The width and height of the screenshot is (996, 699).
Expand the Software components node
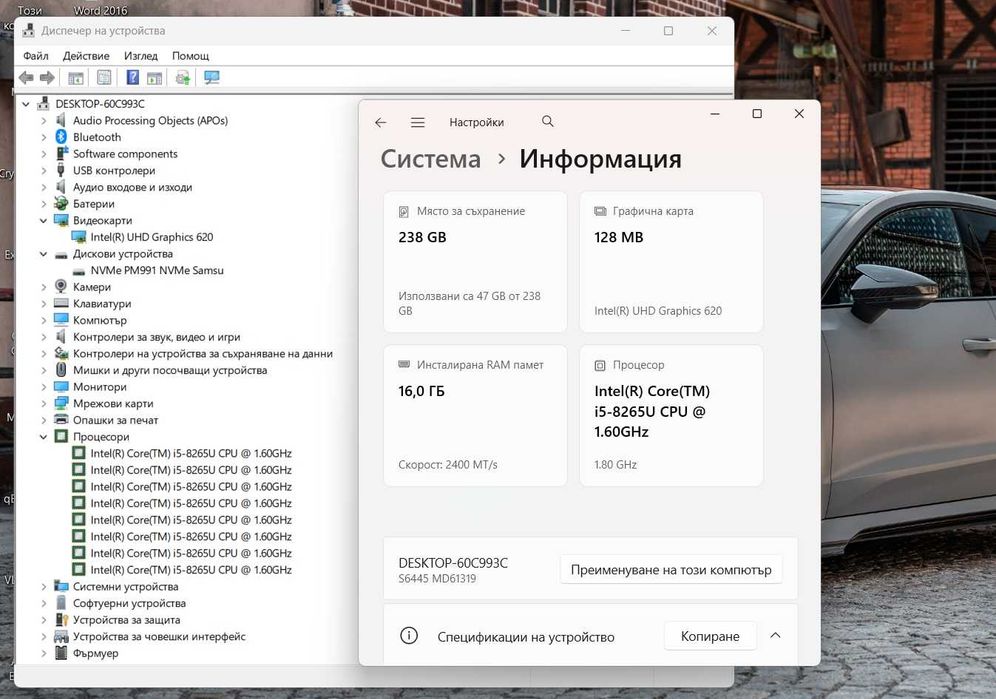(x=43, y=154)
